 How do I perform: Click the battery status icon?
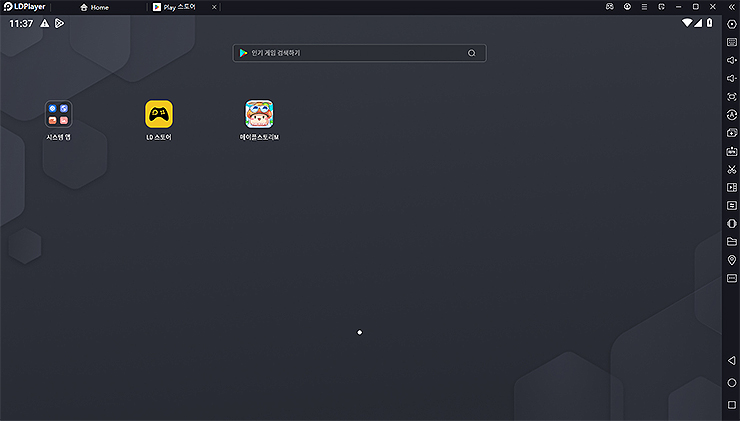tap(709, 23)
